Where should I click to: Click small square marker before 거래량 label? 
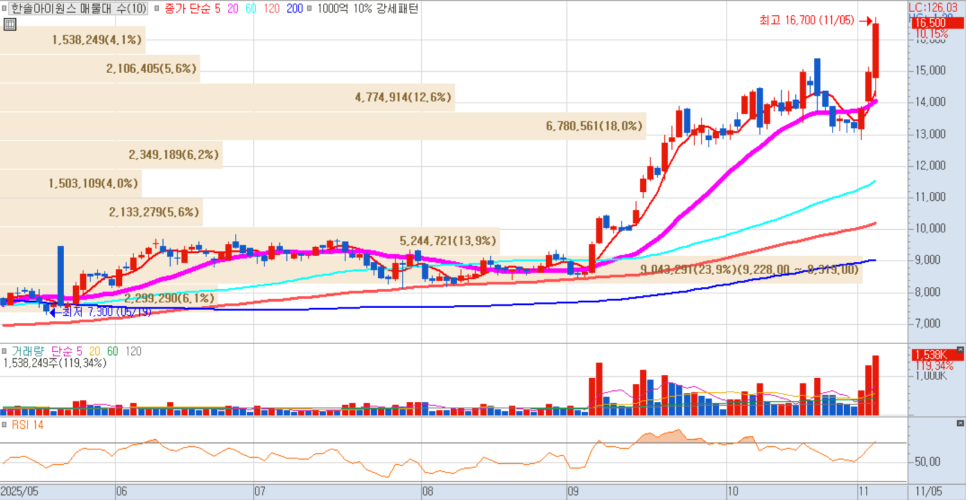5,352
